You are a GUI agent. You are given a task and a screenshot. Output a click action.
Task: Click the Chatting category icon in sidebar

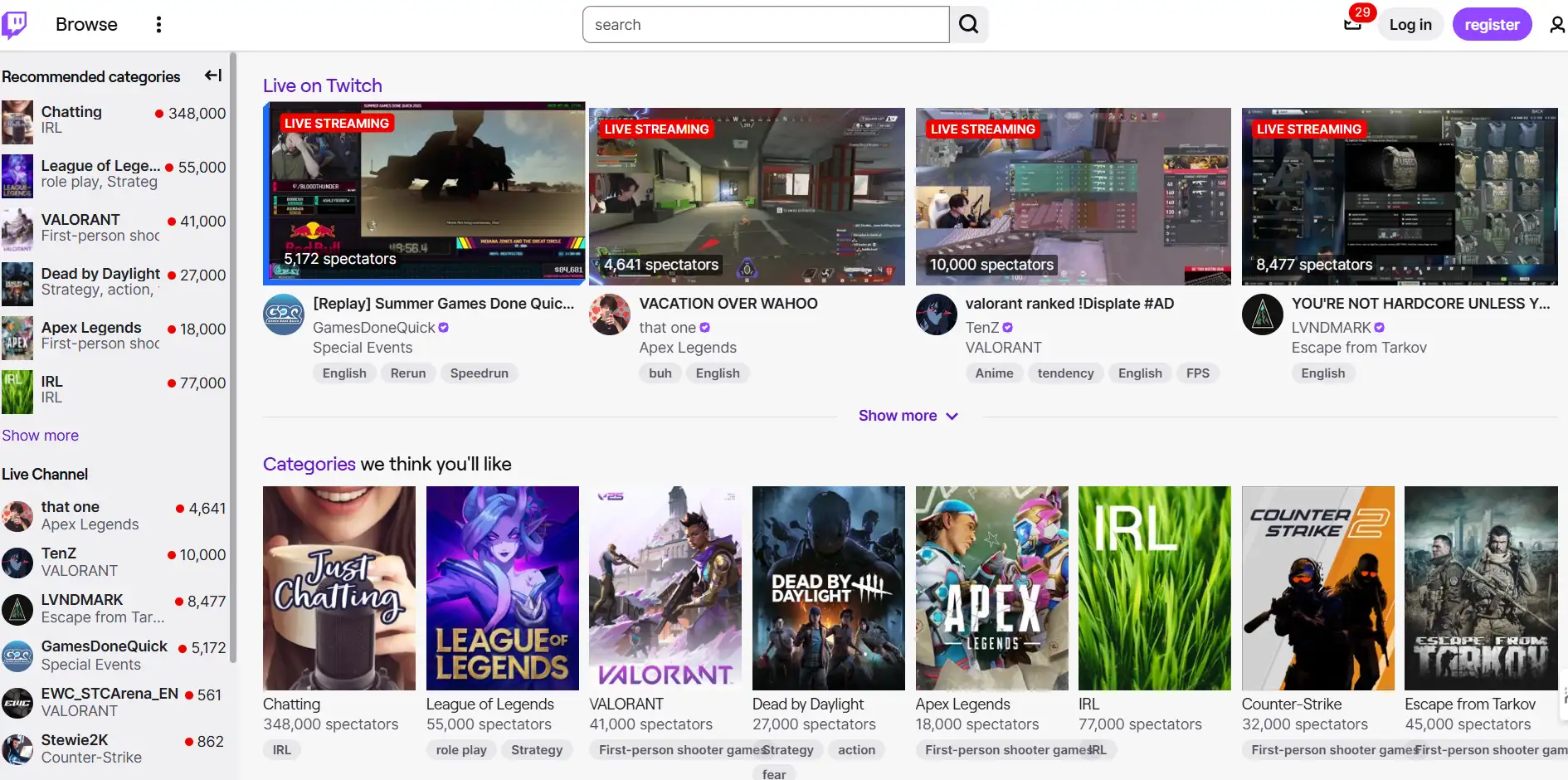(17, 122)
